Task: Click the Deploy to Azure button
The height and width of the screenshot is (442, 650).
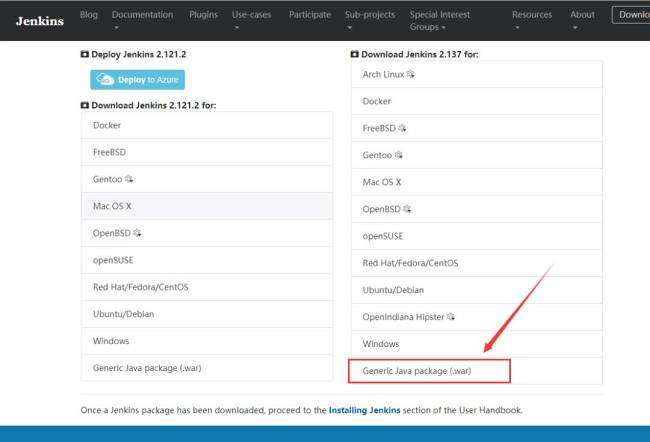Action: 138,80
